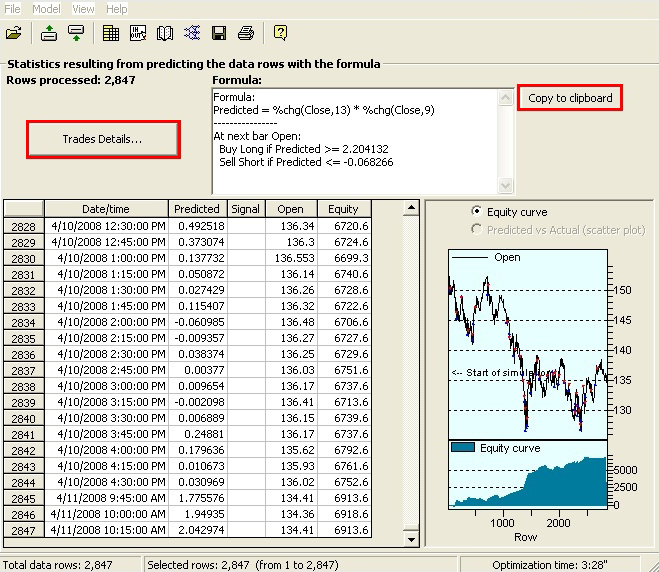Save with the floppy disk icon
The width and height of the screenshot is (659, 572).
click(x=219, y=33)
